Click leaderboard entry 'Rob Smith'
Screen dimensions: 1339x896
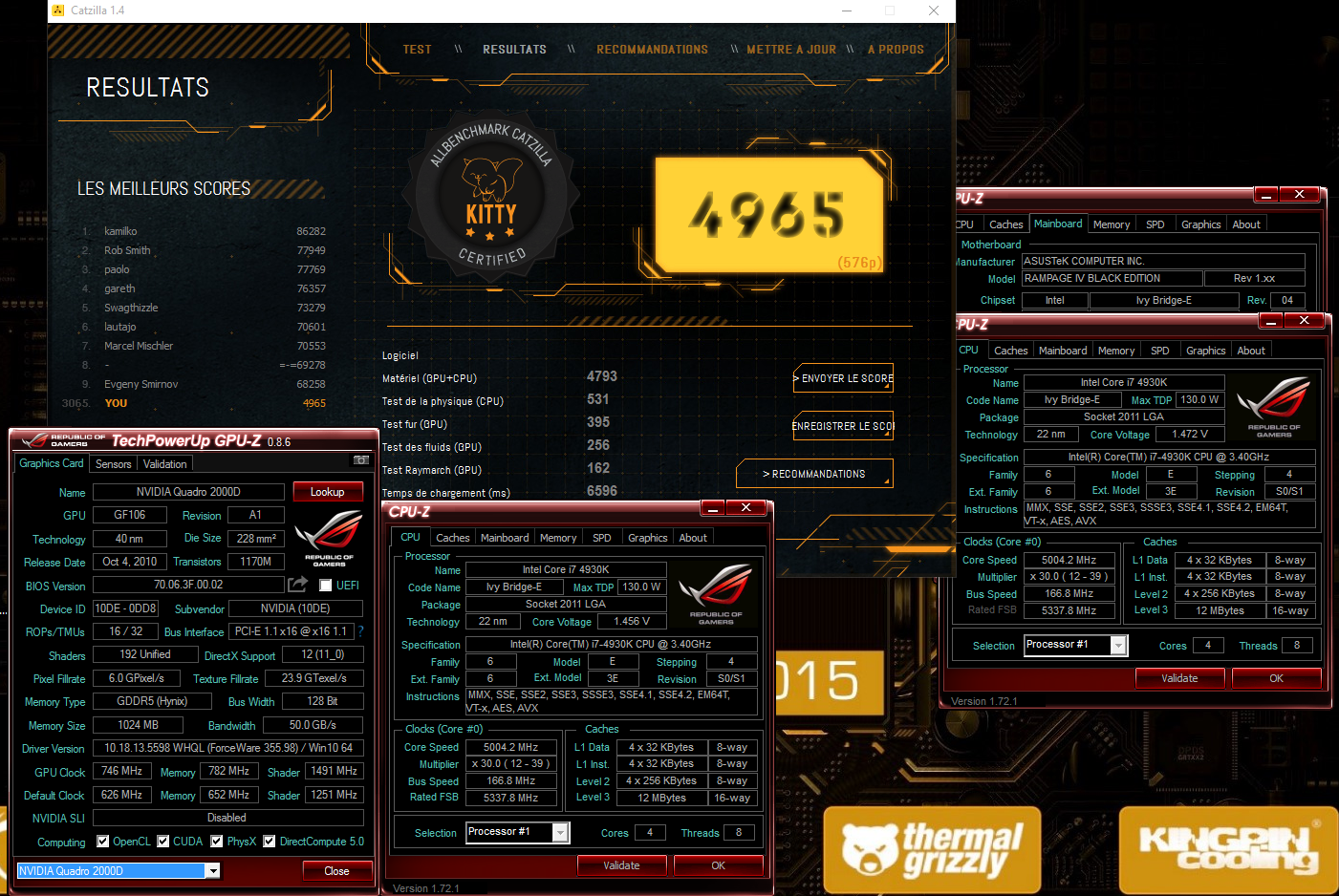pos(127,250)
